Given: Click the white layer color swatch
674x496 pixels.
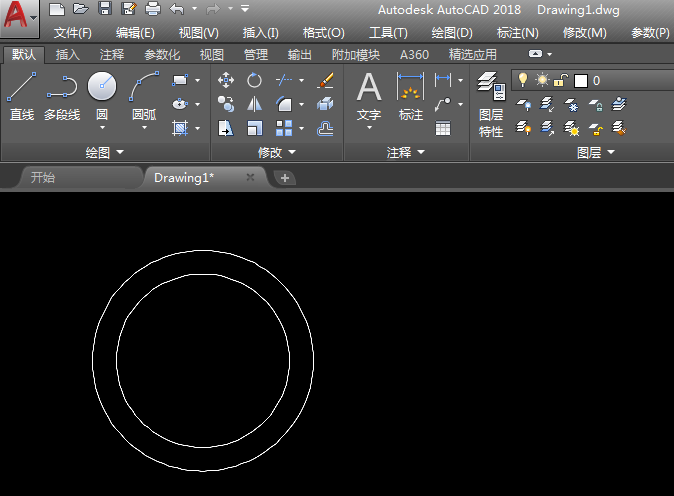Looking at the screenshot, I should 581,80.
